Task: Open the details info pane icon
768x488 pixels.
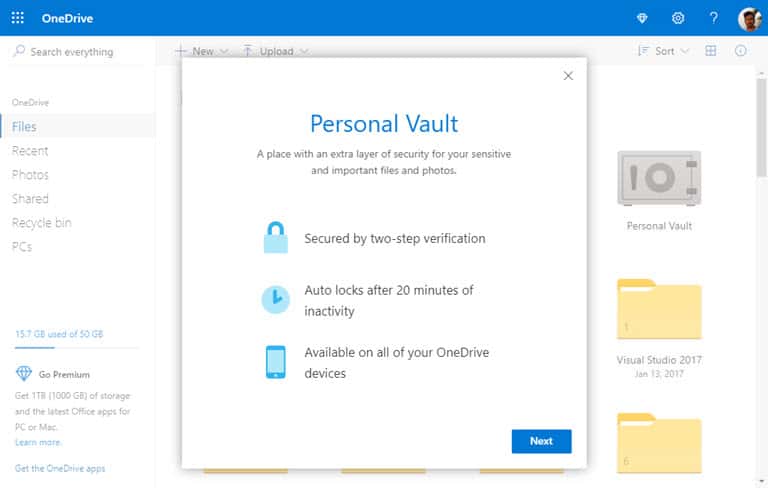Action: [x=741, y=51]
